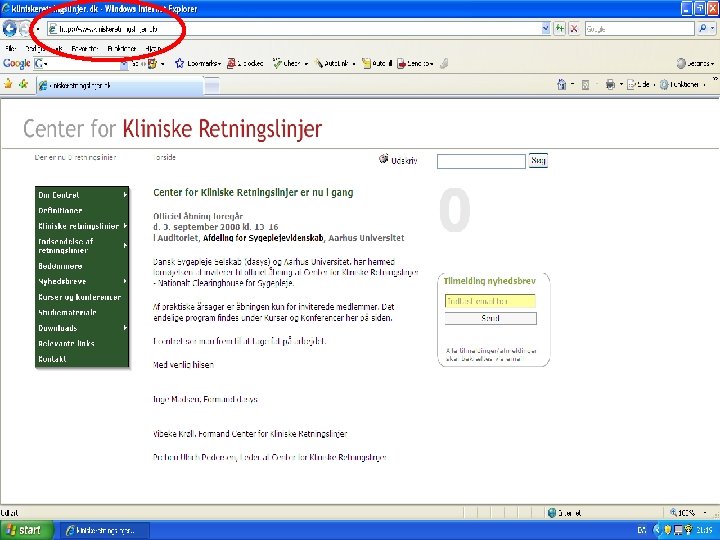Click the Add to Favorites icon

pyautogui.click(x=23, y=84)
